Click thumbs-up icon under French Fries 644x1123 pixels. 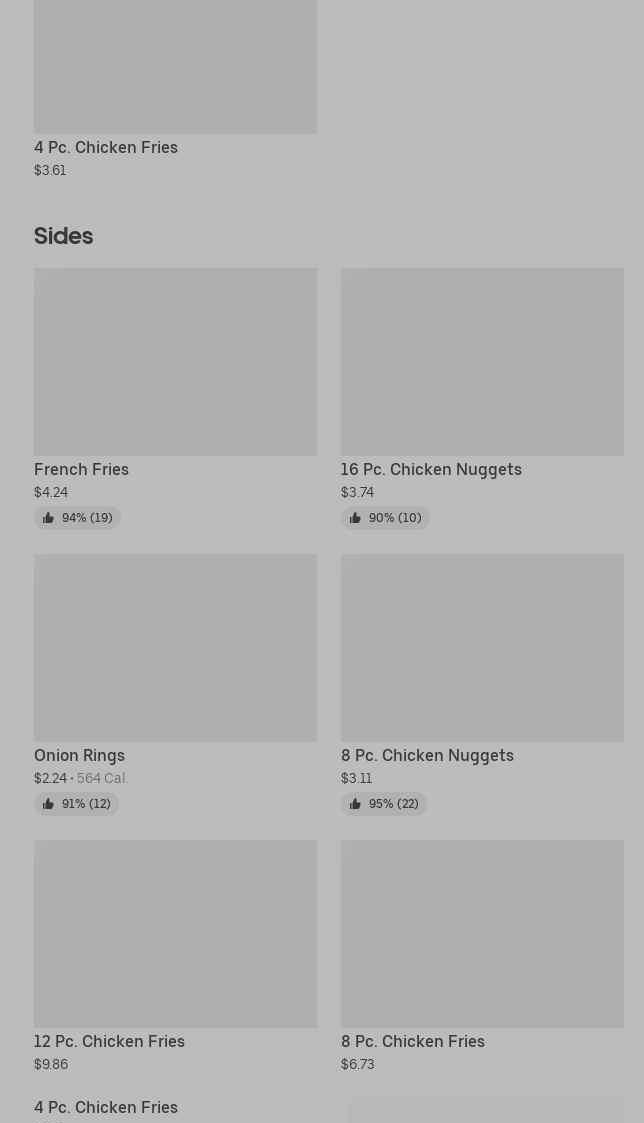tap(48, 518)
